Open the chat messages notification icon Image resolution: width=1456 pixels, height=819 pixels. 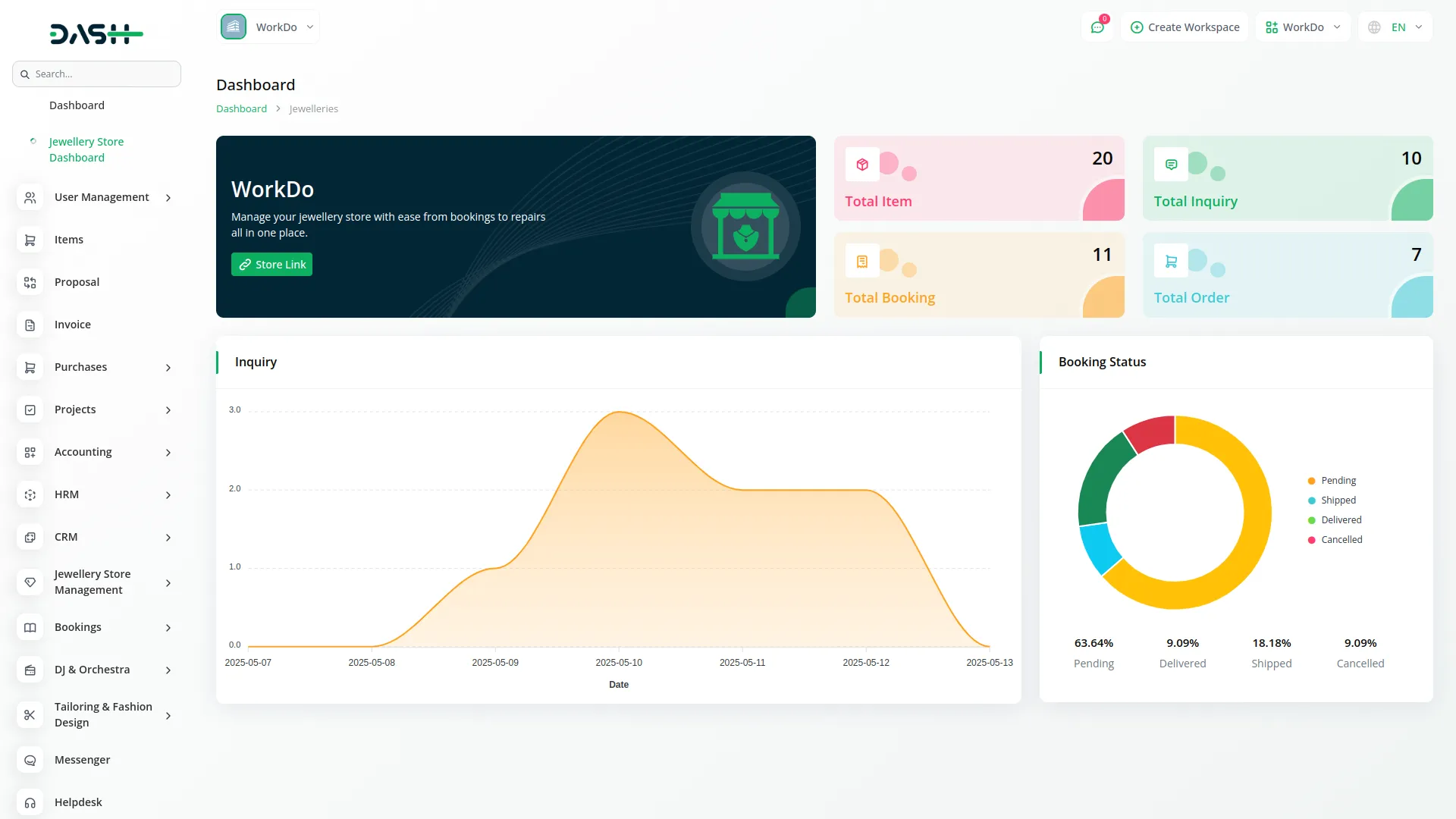click(1097, 27)
